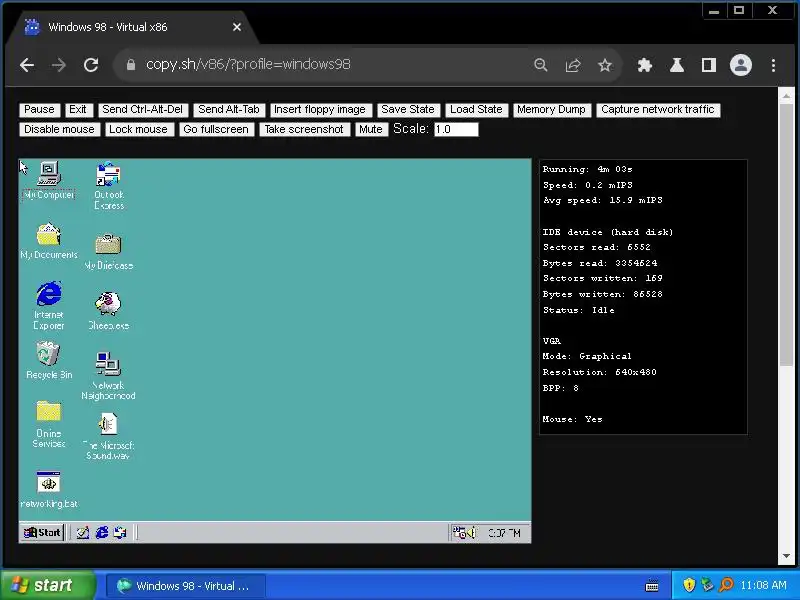Click the Windows 98 tray volume icon
This screenshot has height=600, width=800.
(471, 533)
